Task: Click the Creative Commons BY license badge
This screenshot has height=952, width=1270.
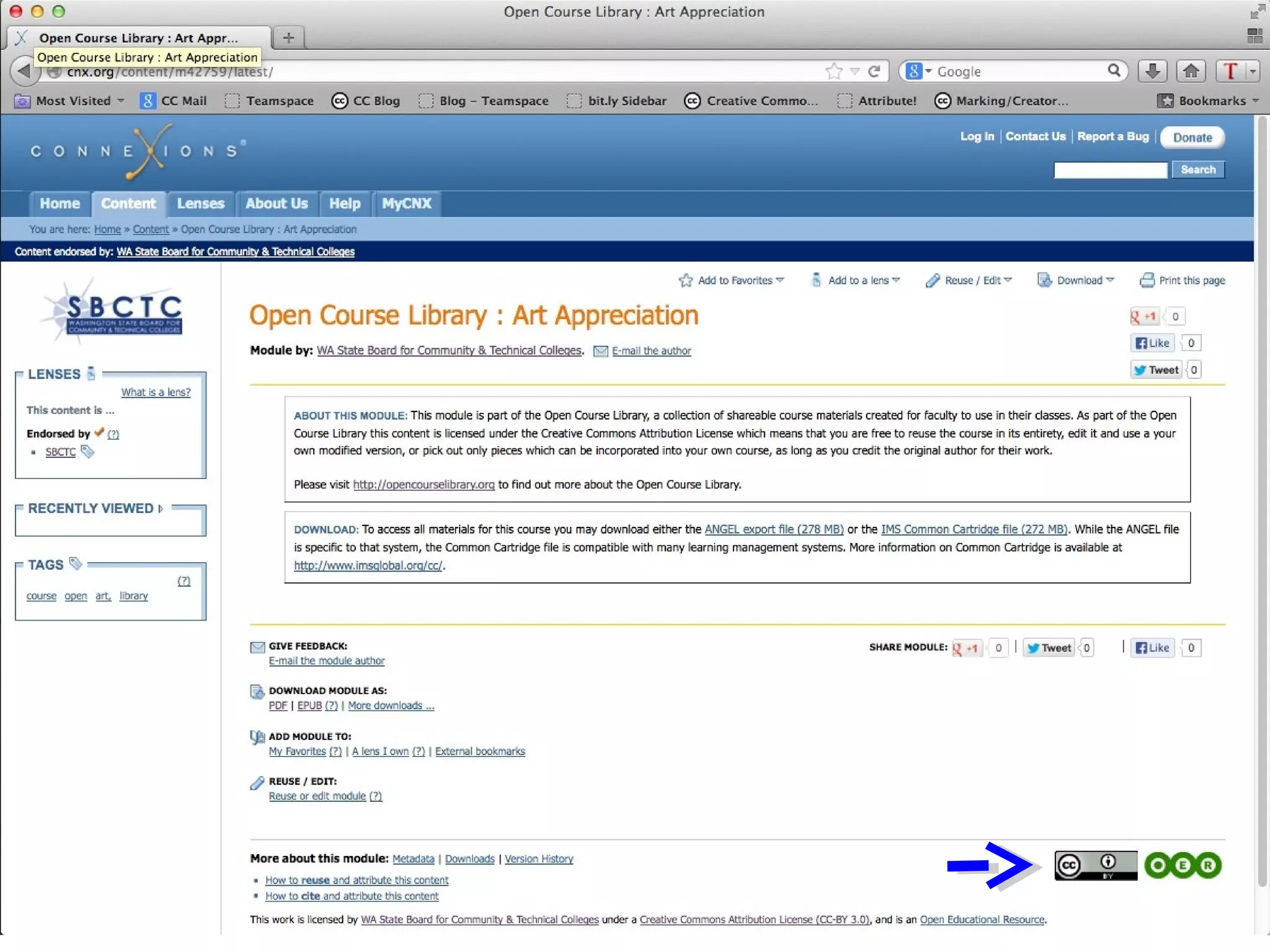Action: pos(1095,865)
